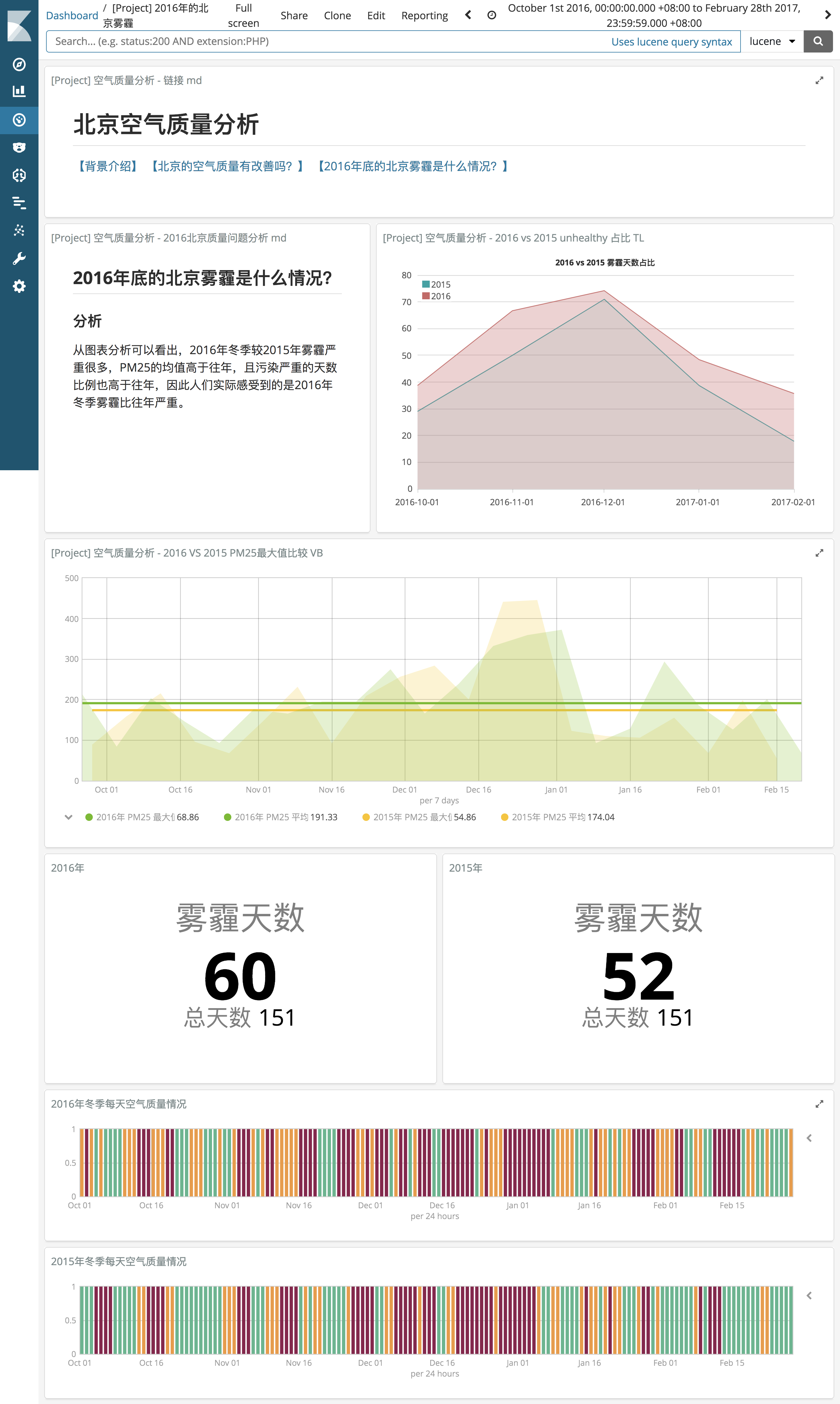Open the horizontal bars icon in sidebar
Image resolution: width=840 pixels, height=1404 pixels.
click(x=19, y=203)
